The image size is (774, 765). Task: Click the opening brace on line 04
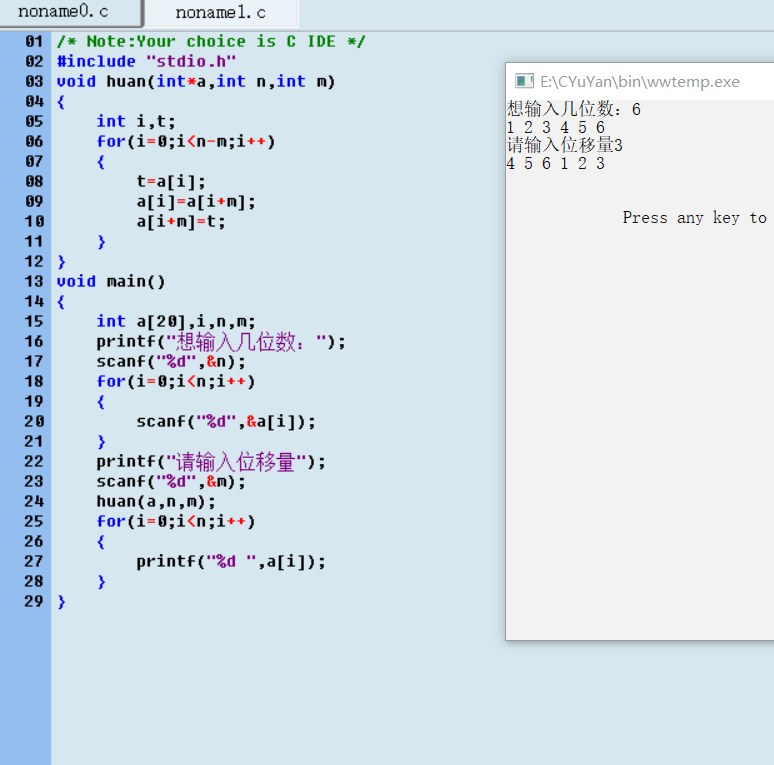(61, 102)
